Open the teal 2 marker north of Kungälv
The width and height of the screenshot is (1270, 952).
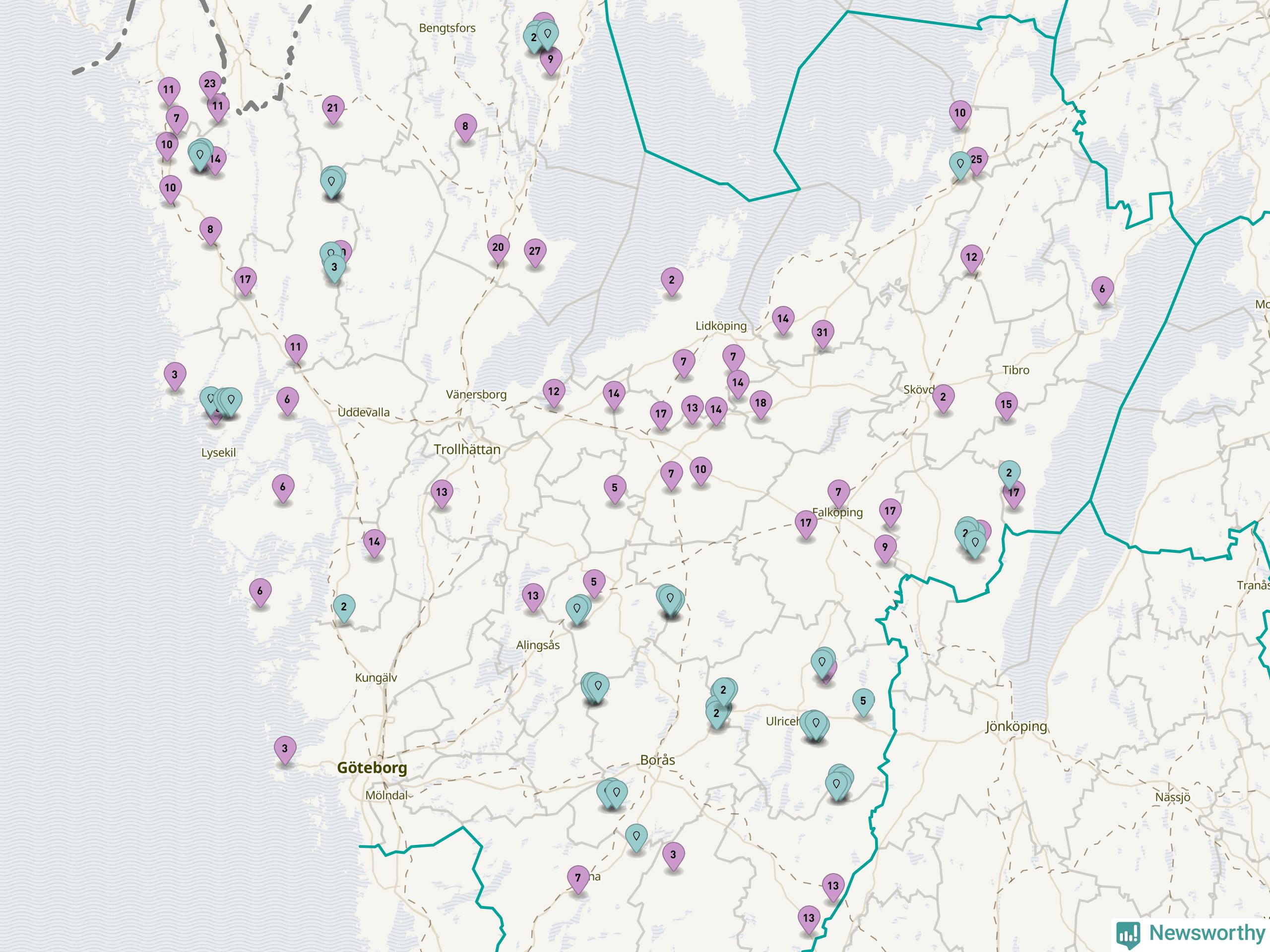(344, 608)
